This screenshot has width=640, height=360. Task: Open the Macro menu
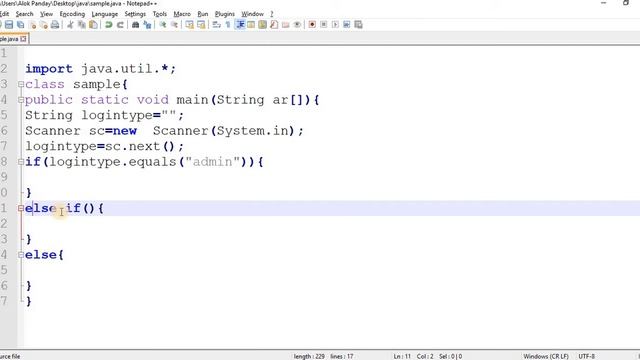[182, 14]
